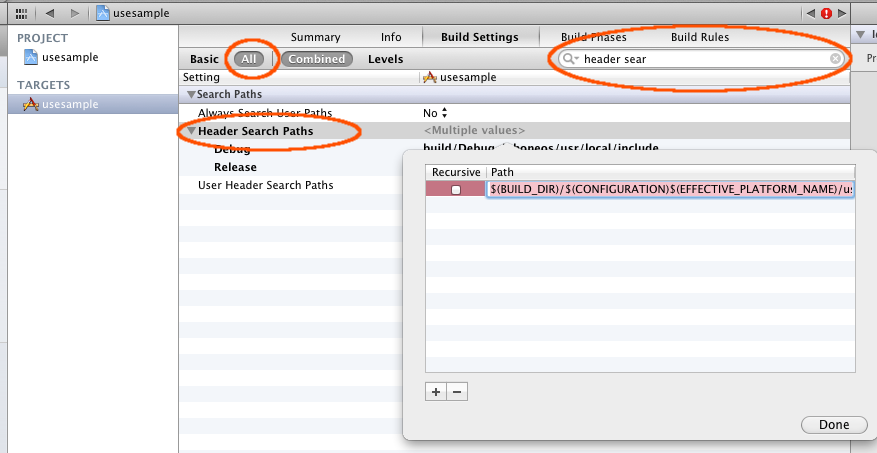Select User Header Search Paths setting
877x453 pixels.
(x=266, y=185)
